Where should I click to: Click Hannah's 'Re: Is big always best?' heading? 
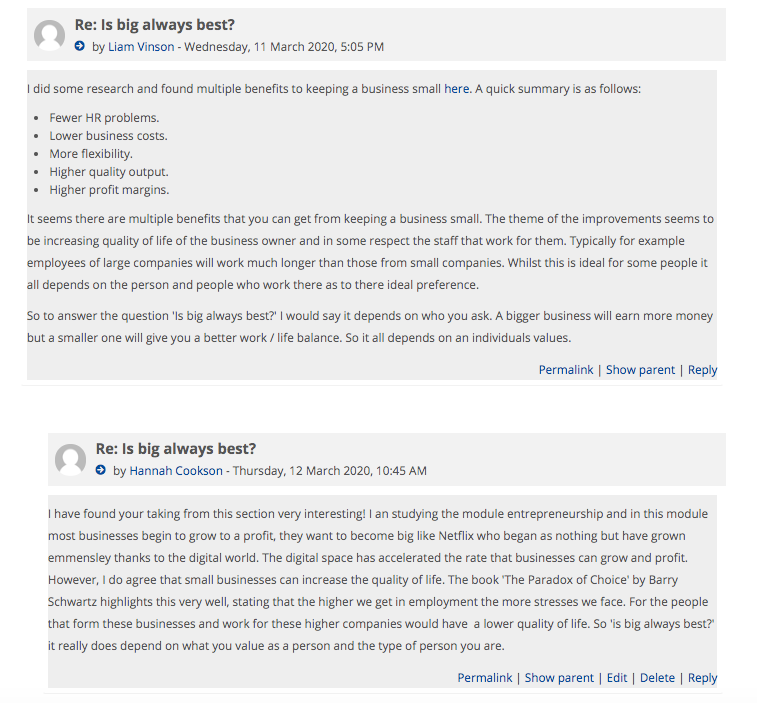coord(176,449)
